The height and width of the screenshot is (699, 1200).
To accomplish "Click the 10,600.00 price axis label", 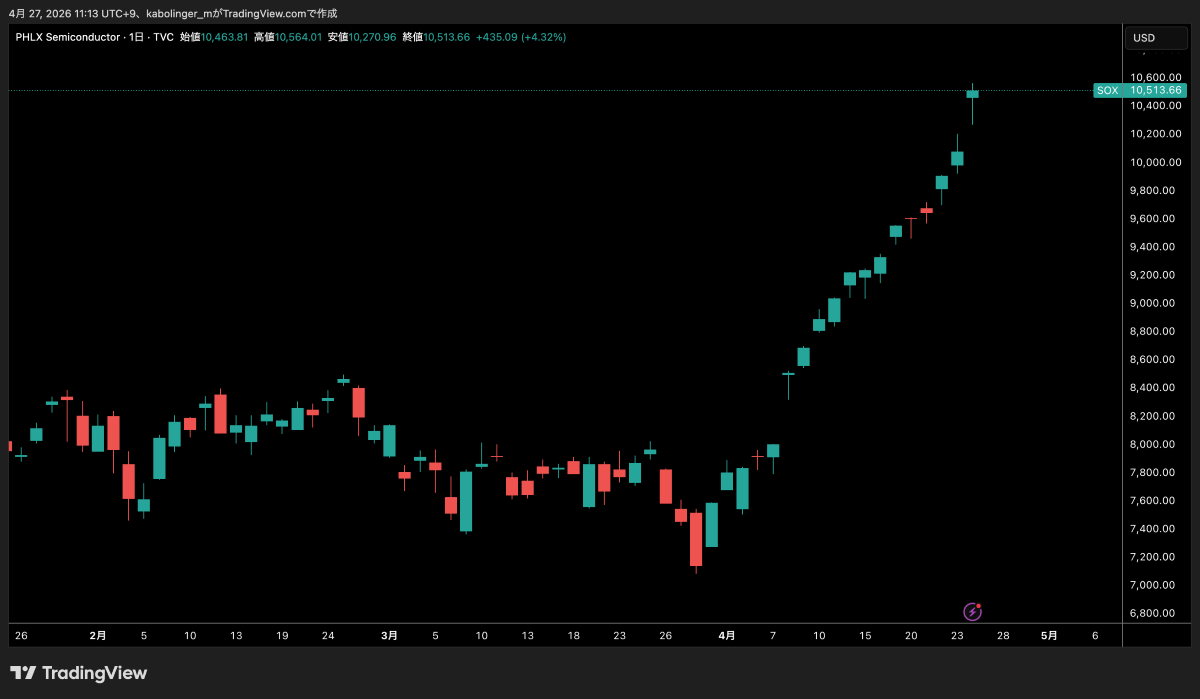I will [1156, 78].
